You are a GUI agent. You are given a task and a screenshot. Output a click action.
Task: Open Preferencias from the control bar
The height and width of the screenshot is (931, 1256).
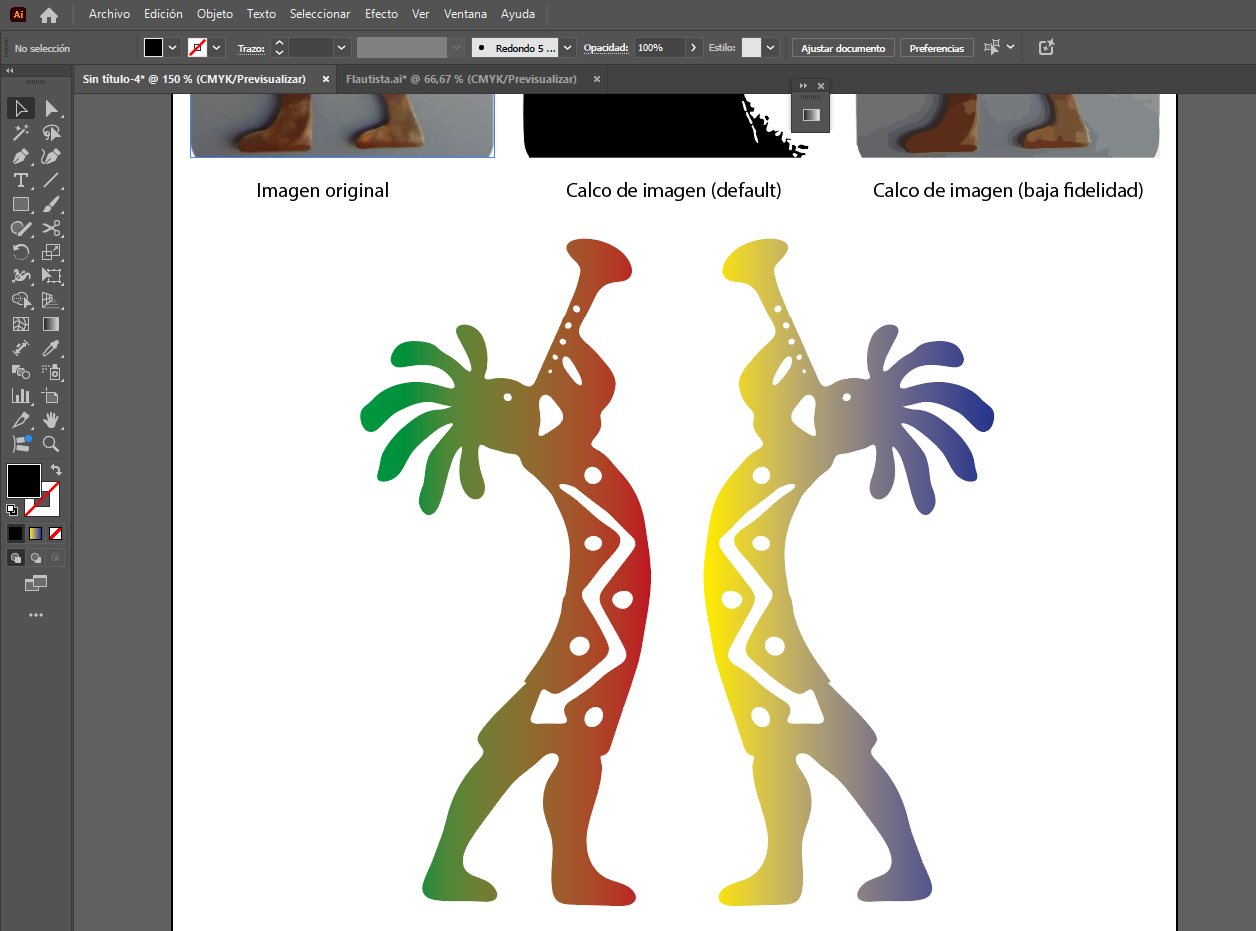tap(936, 47)
